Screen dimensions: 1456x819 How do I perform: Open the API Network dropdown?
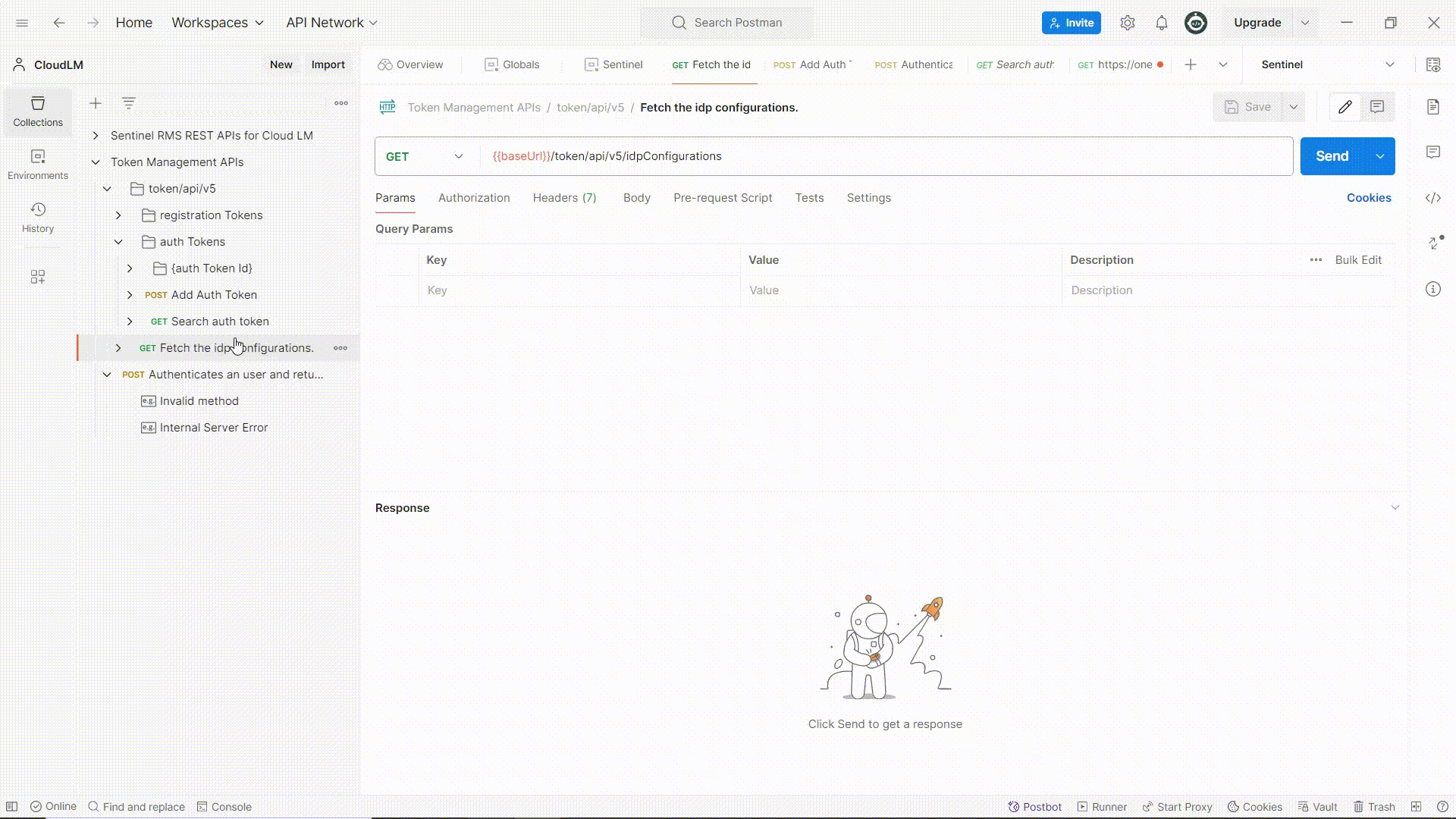[x=331, y=23]
